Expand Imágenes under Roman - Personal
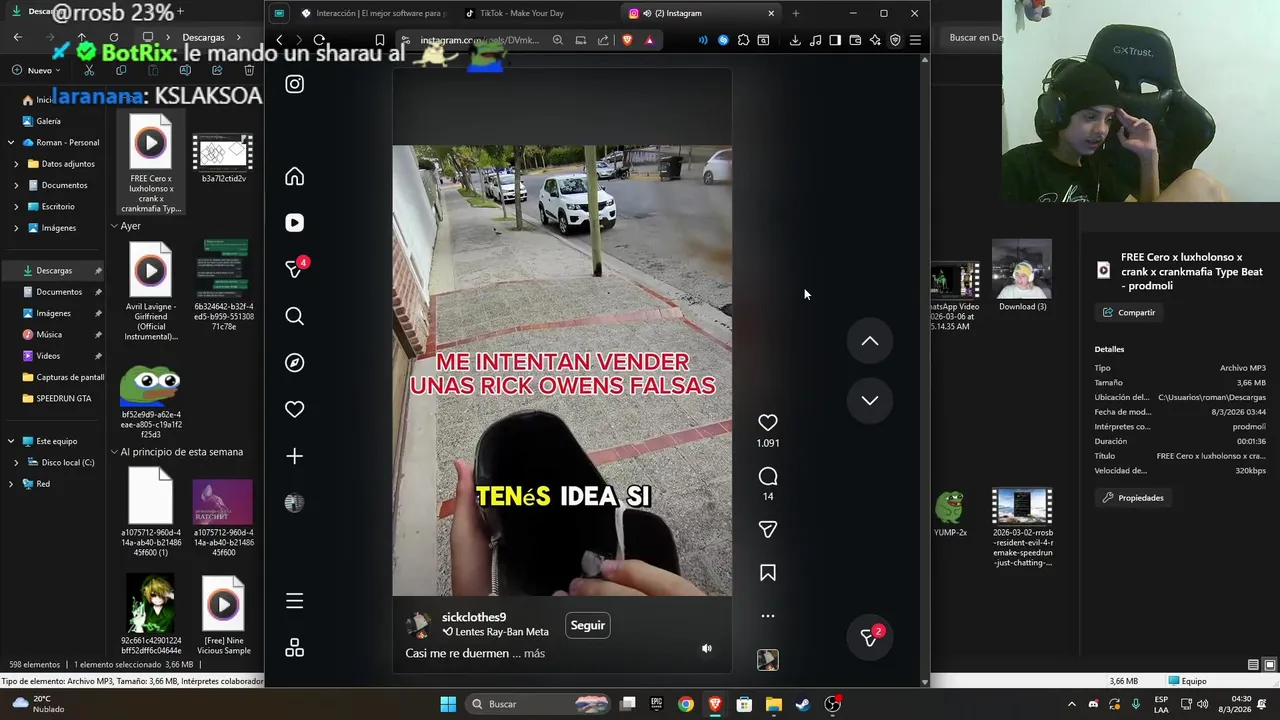Screen dimensions: 1280x720 point(16,228)
